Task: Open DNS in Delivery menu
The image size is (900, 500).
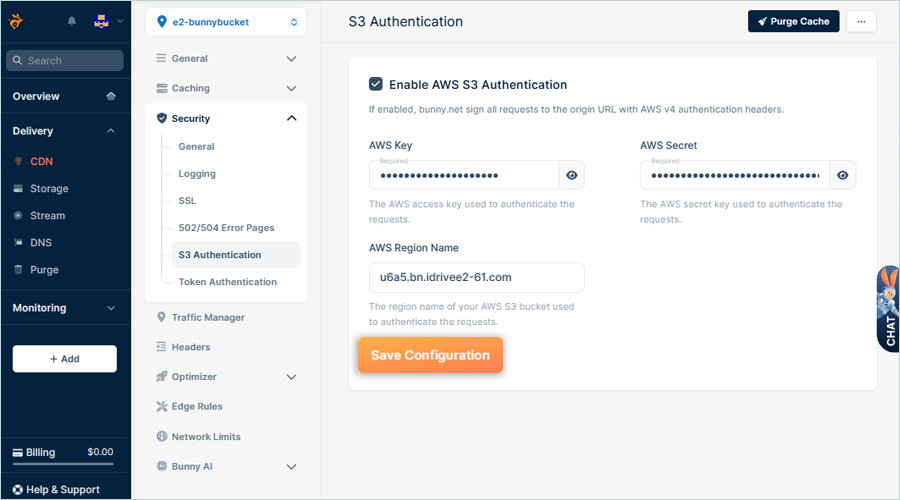Action: point(41,242)
